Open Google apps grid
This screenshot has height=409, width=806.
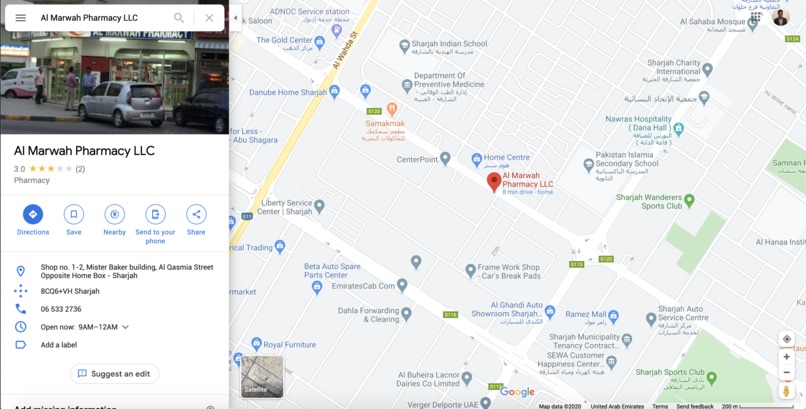pos(755,17)
